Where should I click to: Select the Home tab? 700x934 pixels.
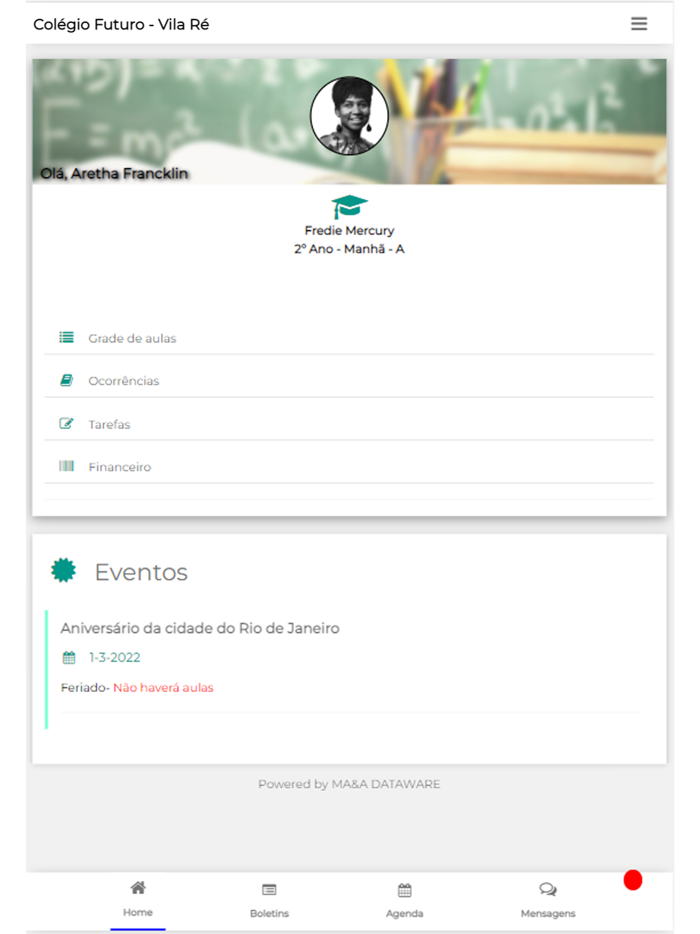pos(138,899)
